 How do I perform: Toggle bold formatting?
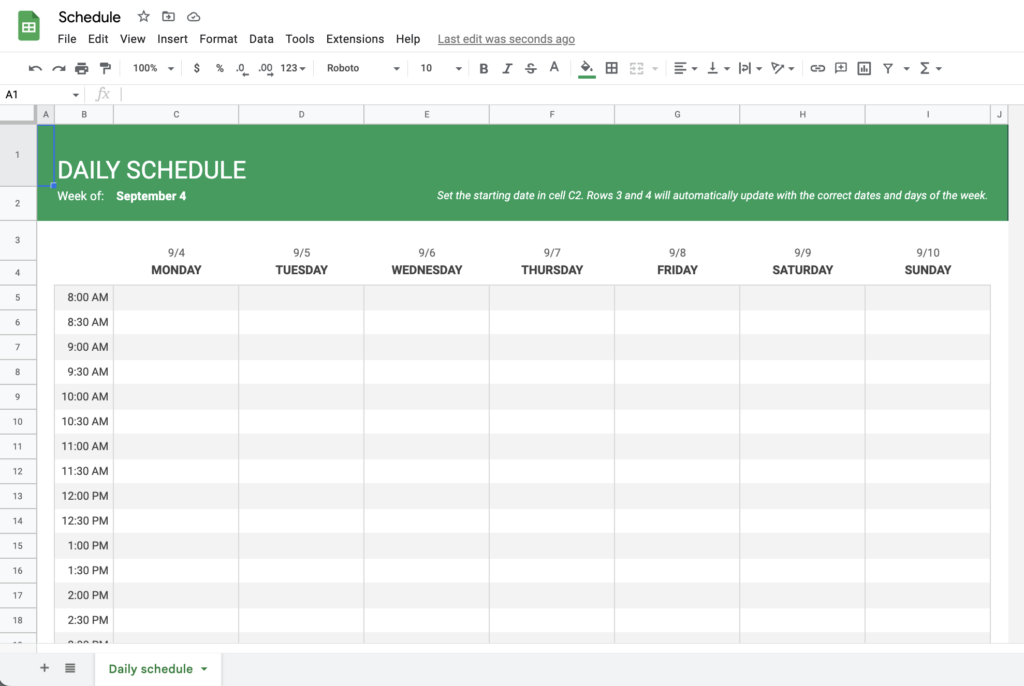point(484,68)
